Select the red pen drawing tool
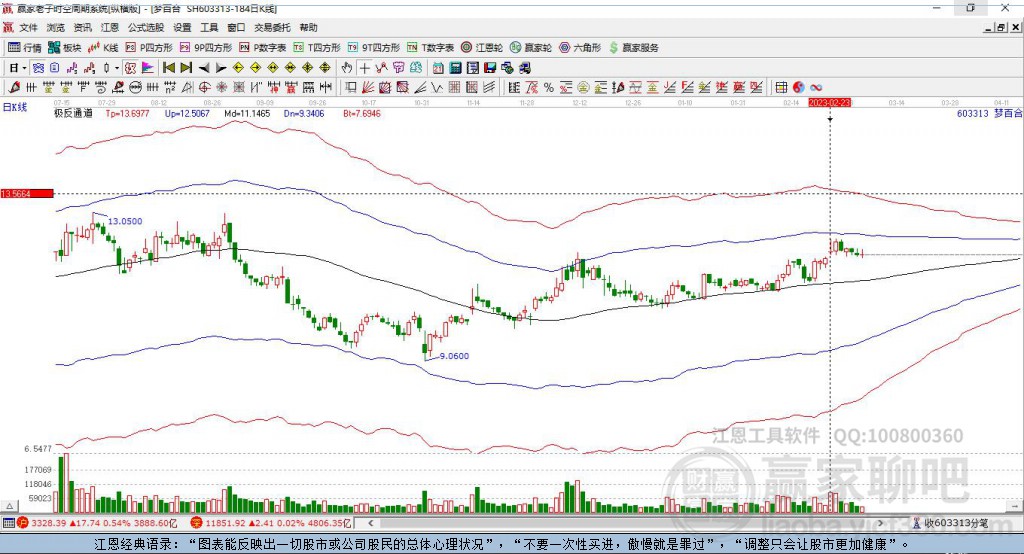This screenshot has width=1024, height=554. pyautogui.click(x=14, y=87)
